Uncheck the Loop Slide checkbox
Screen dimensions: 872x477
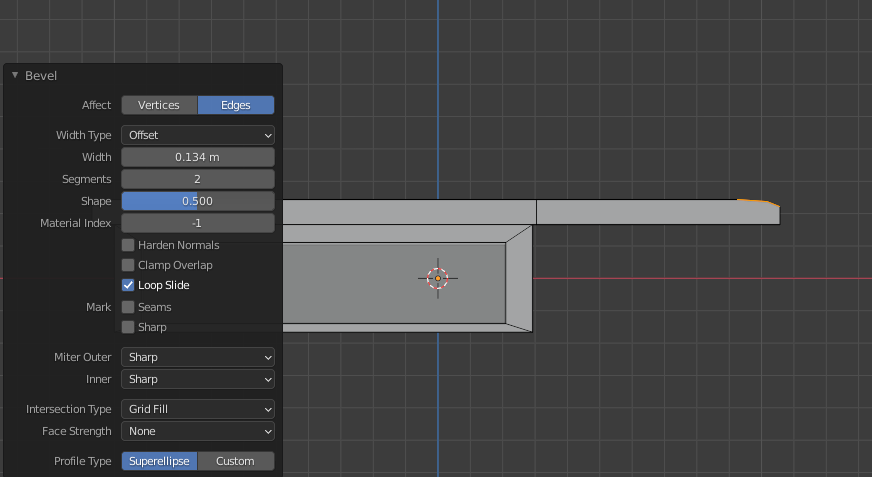click(128, 285)
